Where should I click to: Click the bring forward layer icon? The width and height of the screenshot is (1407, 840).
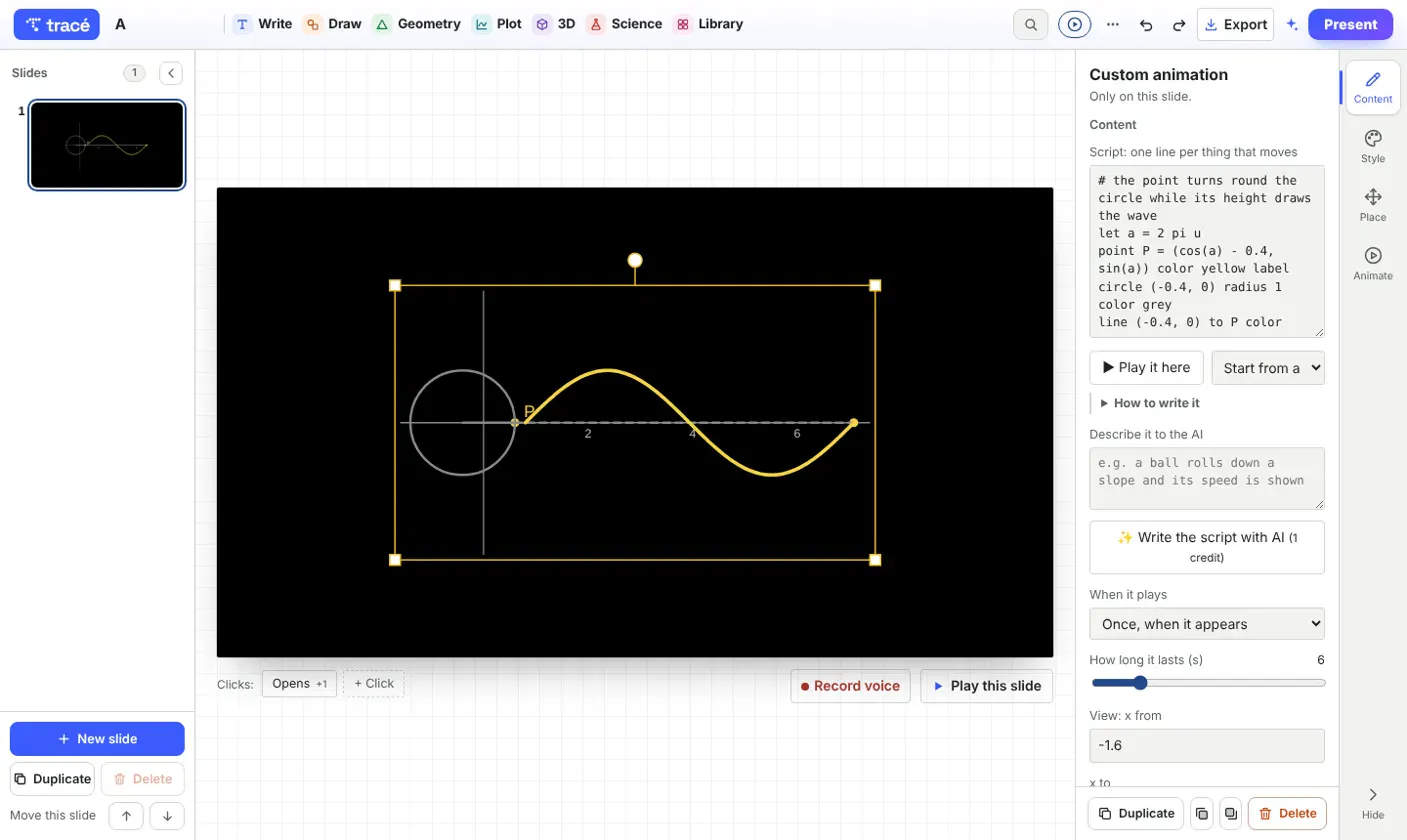pos(1202,813)
